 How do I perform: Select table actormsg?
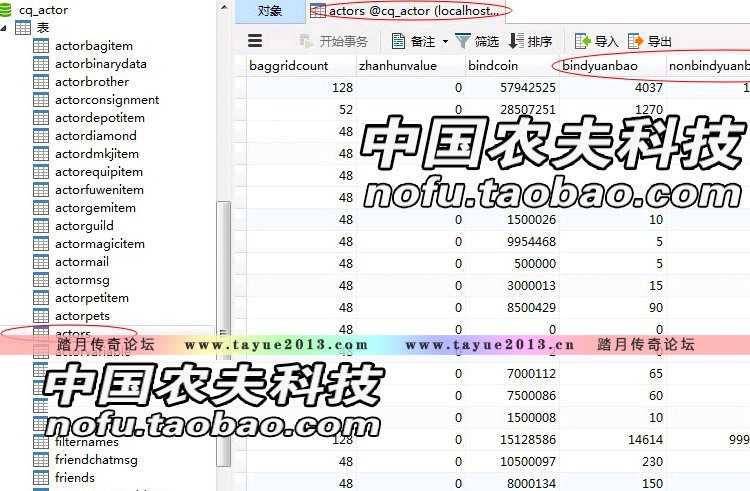point(82,280)
